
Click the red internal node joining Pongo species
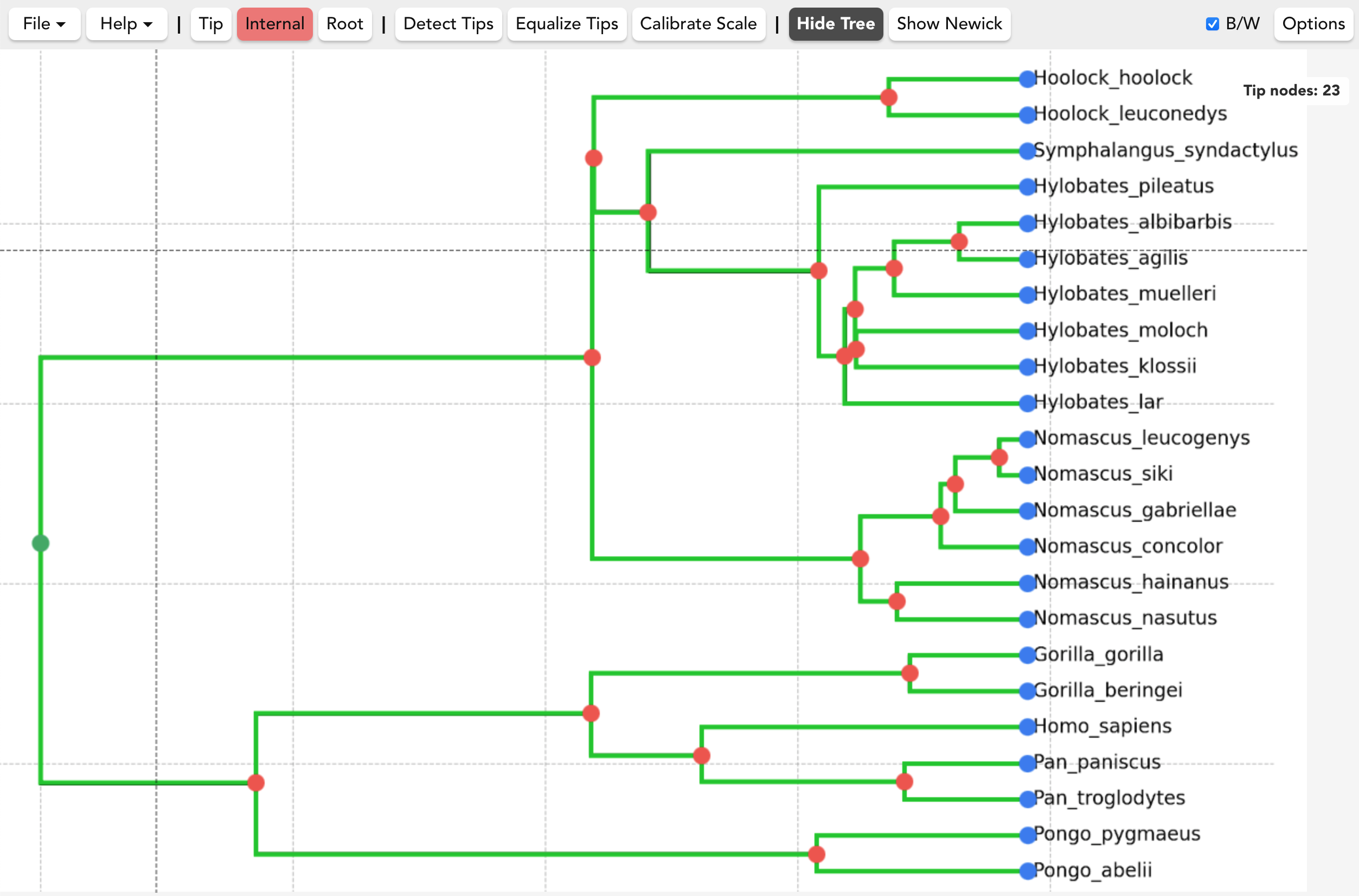point(816,854)
